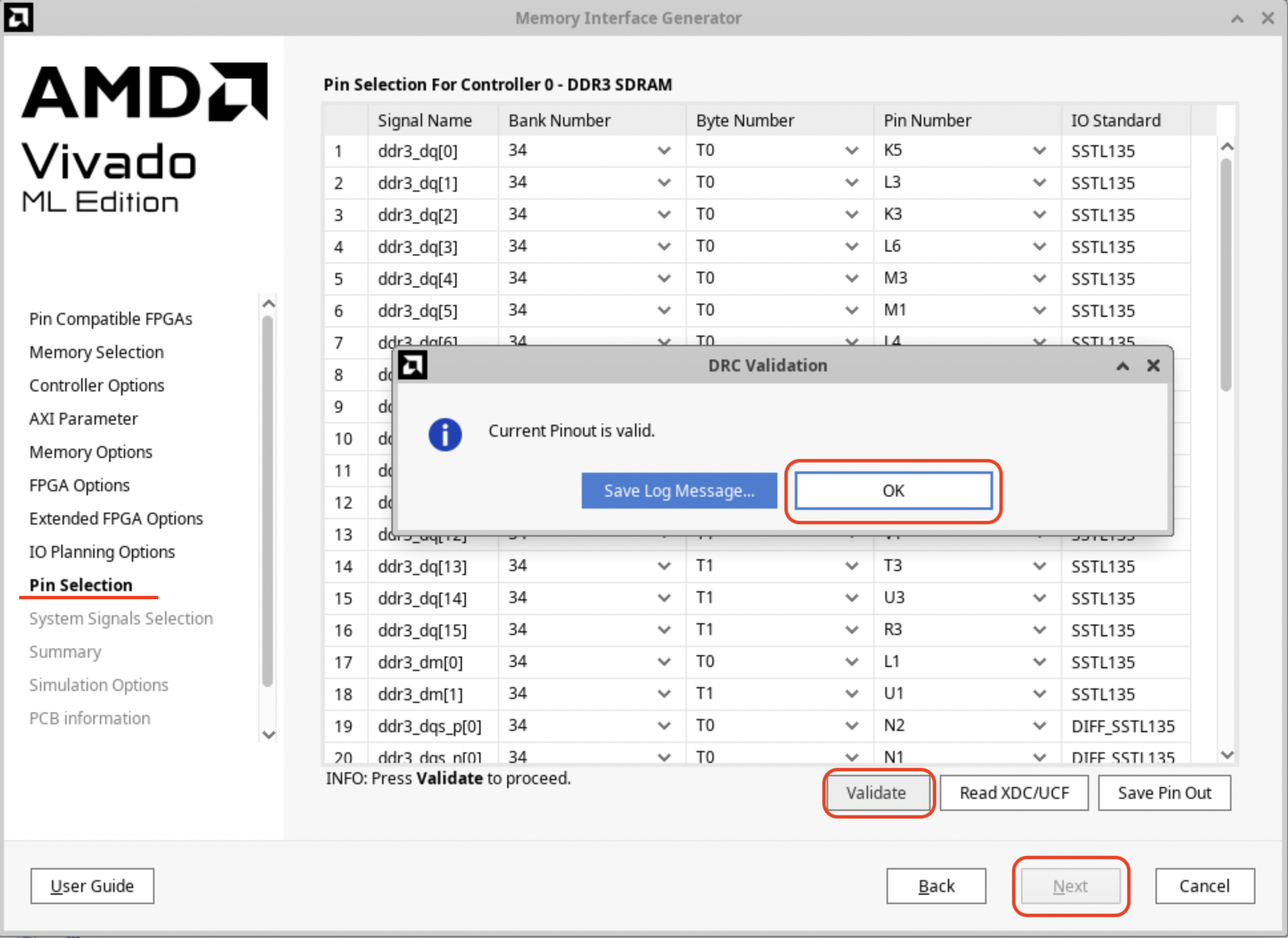The height and width of the screenshot is (938, 1288).
Task: Click the Validate button
Action: tap(875, 793)
